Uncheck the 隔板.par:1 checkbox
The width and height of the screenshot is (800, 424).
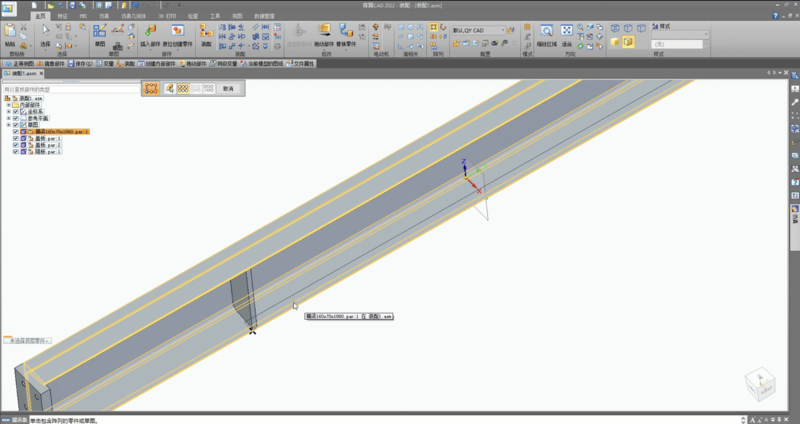pos(15,151)
